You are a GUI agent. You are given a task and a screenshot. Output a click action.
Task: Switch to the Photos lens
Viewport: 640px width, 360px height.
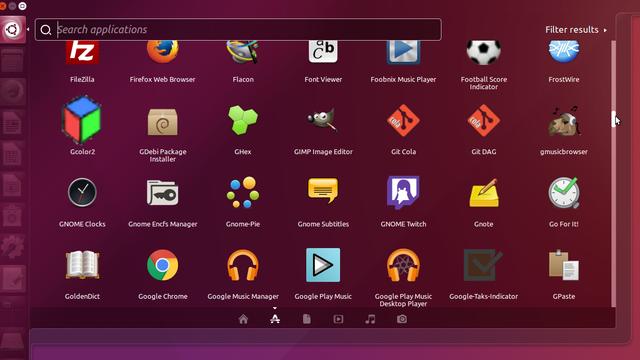click(402, 319)
